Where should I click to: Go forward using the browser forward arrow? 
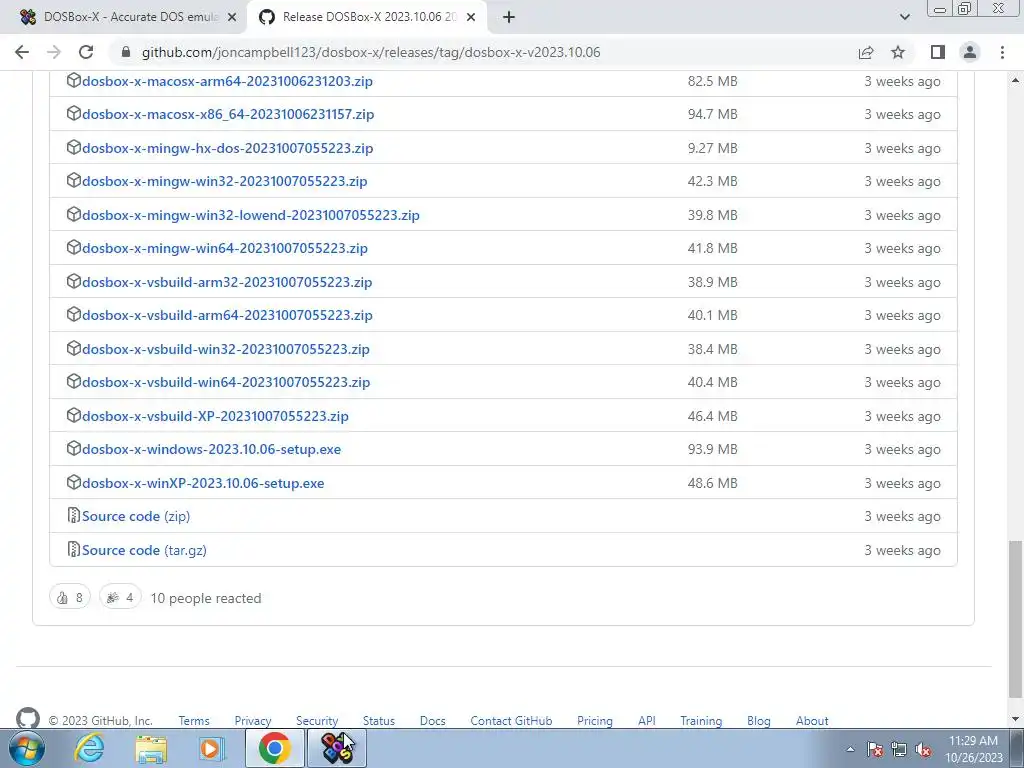tap(54, 52)
